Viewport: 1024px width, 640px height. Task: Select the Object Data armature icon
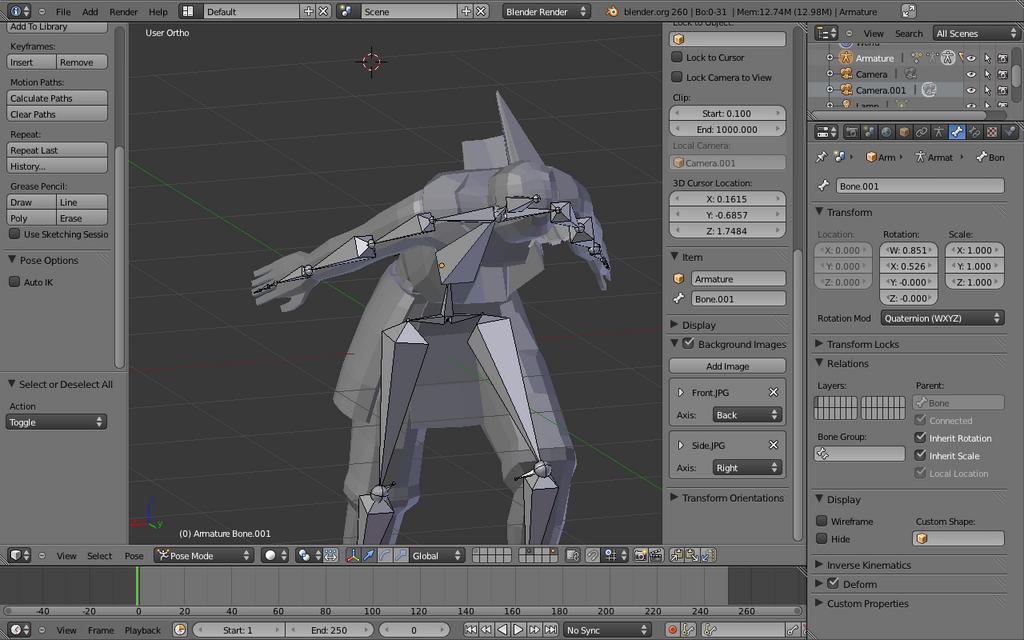click(939, 131)
